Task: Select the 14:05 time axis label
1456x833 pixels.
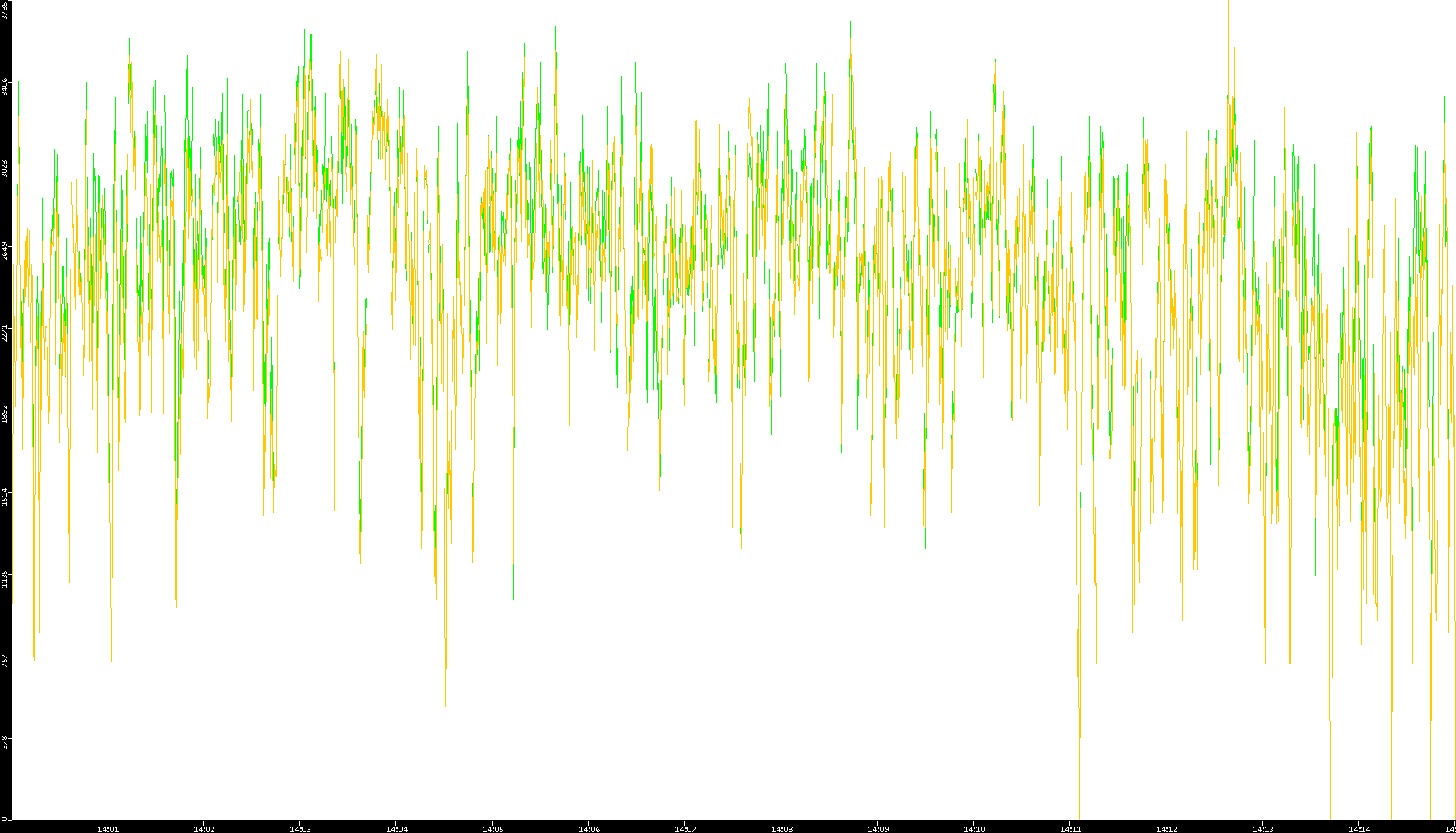Action: click(x=493, y=829)
